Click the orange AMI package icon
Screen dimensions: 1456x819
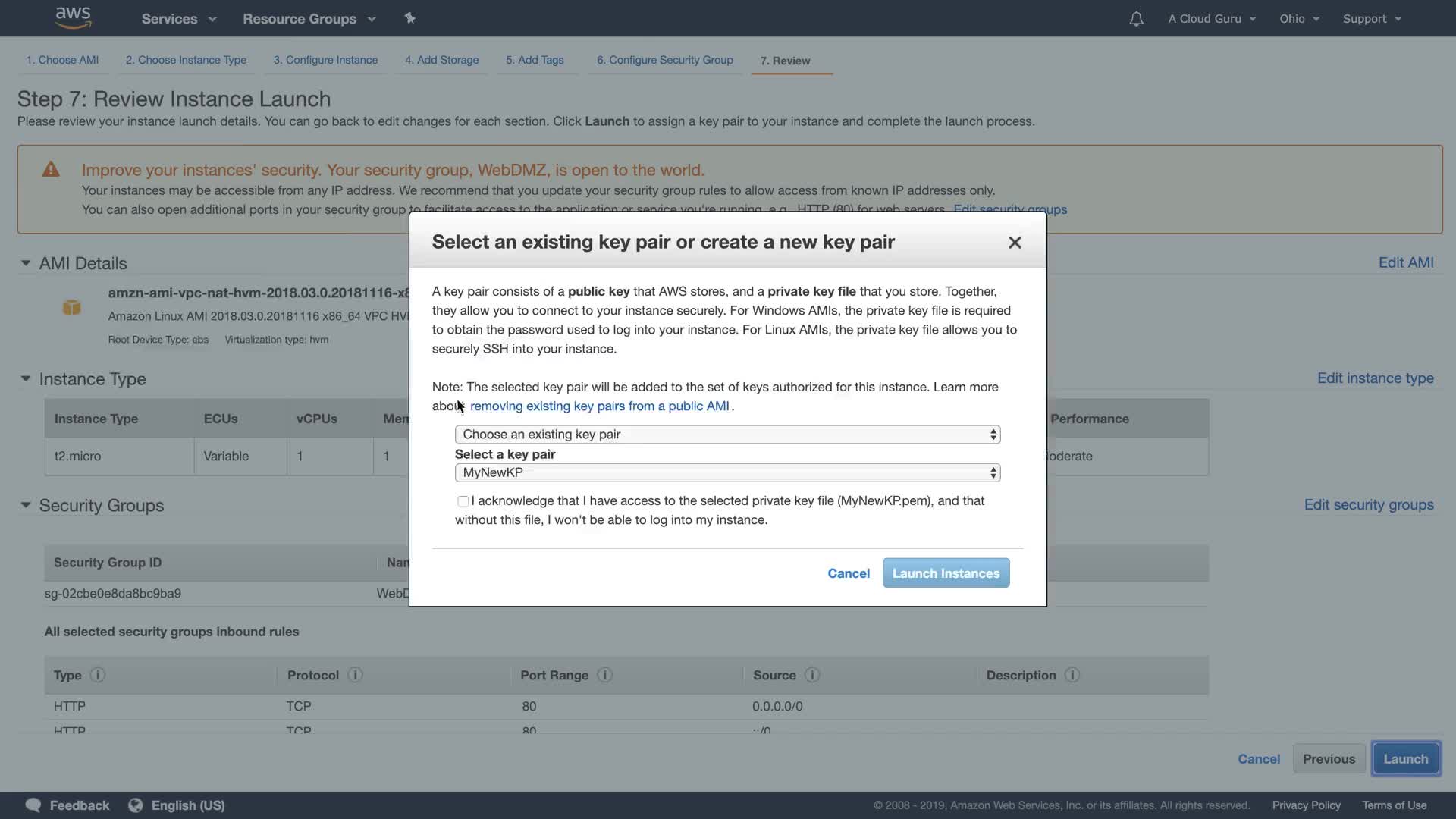pyautogui.click(x=72, y=307)
